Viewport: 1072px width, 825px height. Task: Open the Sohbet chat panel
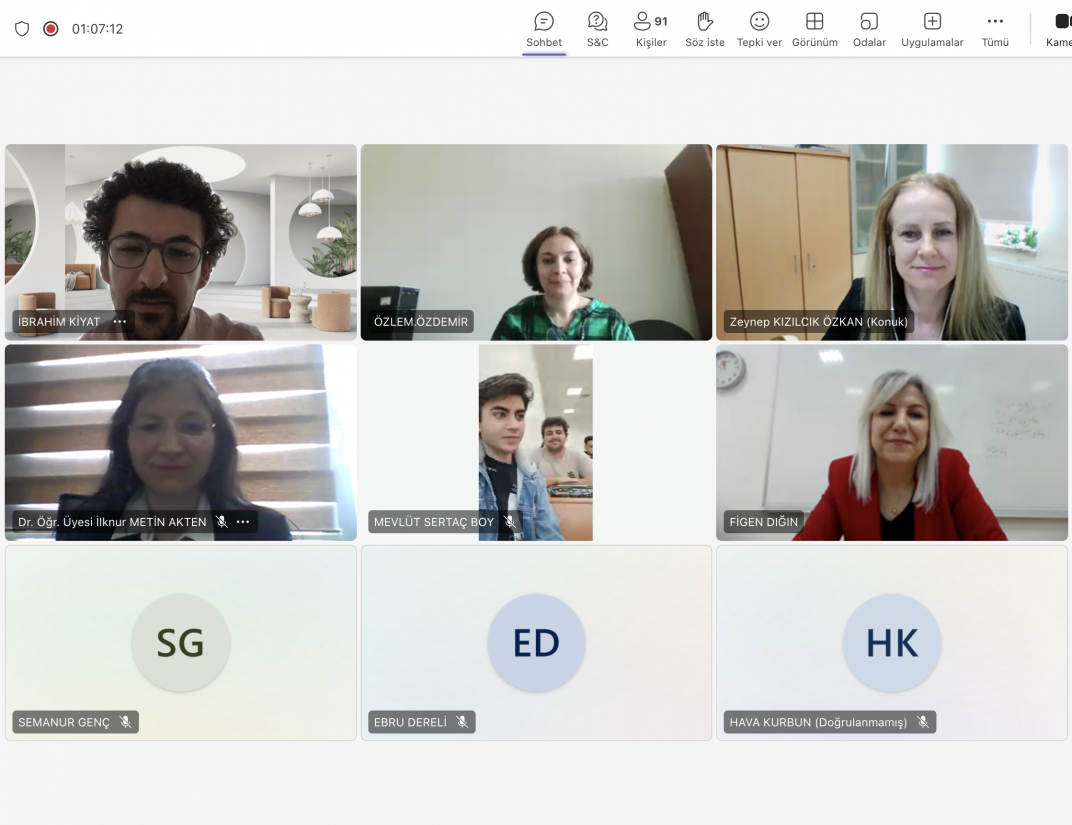(x=544, y=29)
